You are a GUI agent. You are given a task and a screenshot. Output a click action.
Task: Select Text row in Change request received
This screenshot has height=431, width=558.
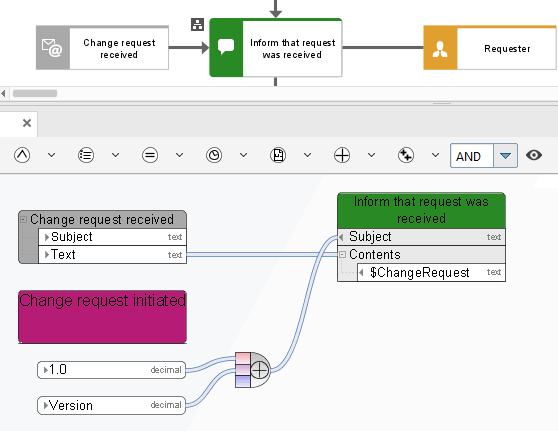112,255
